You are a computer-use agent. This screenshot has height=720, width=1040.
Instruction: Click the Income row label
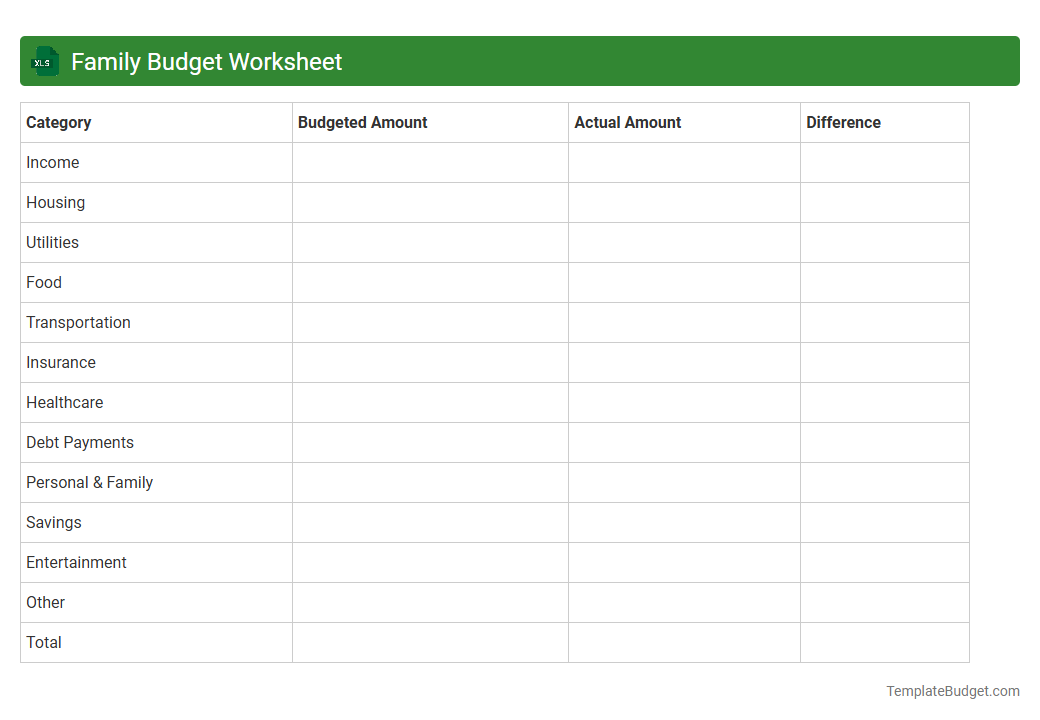point(53,162)
